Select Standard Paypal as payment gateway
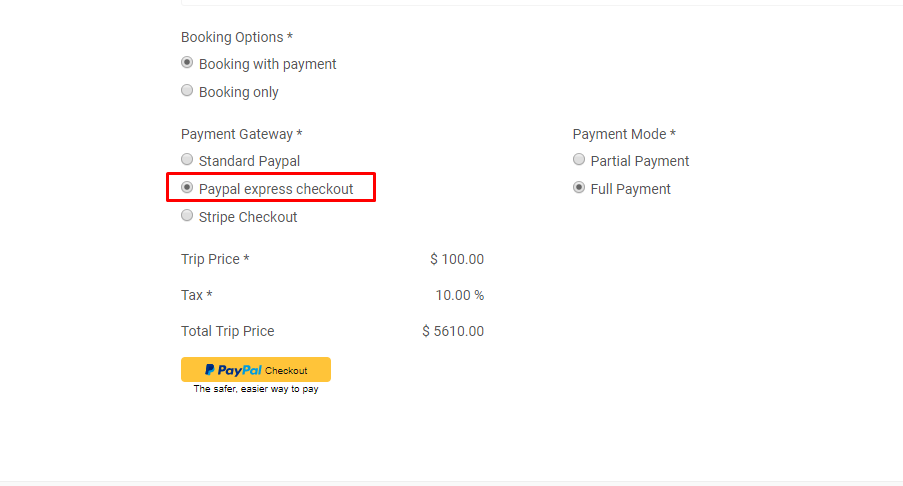 187,159
